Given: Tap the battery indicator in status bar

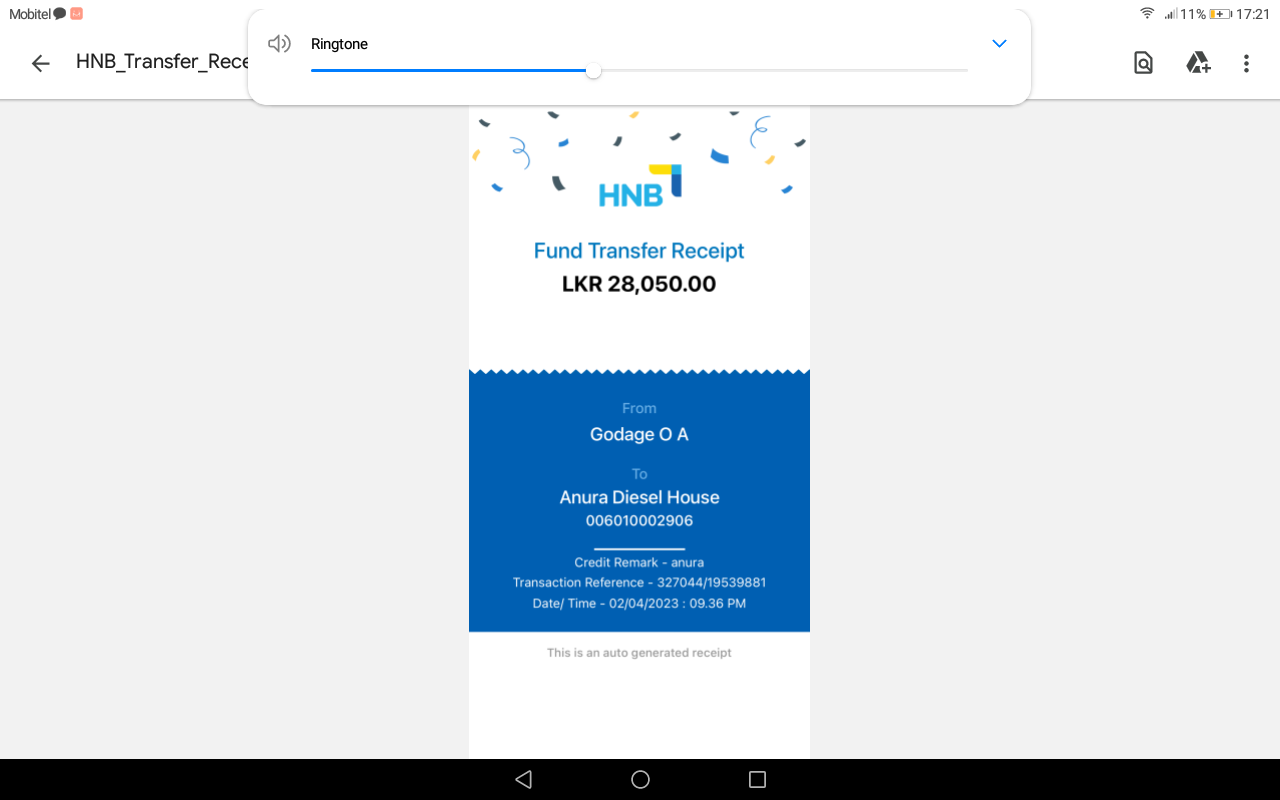Looking at the screenshot, I should (1221, 14).
